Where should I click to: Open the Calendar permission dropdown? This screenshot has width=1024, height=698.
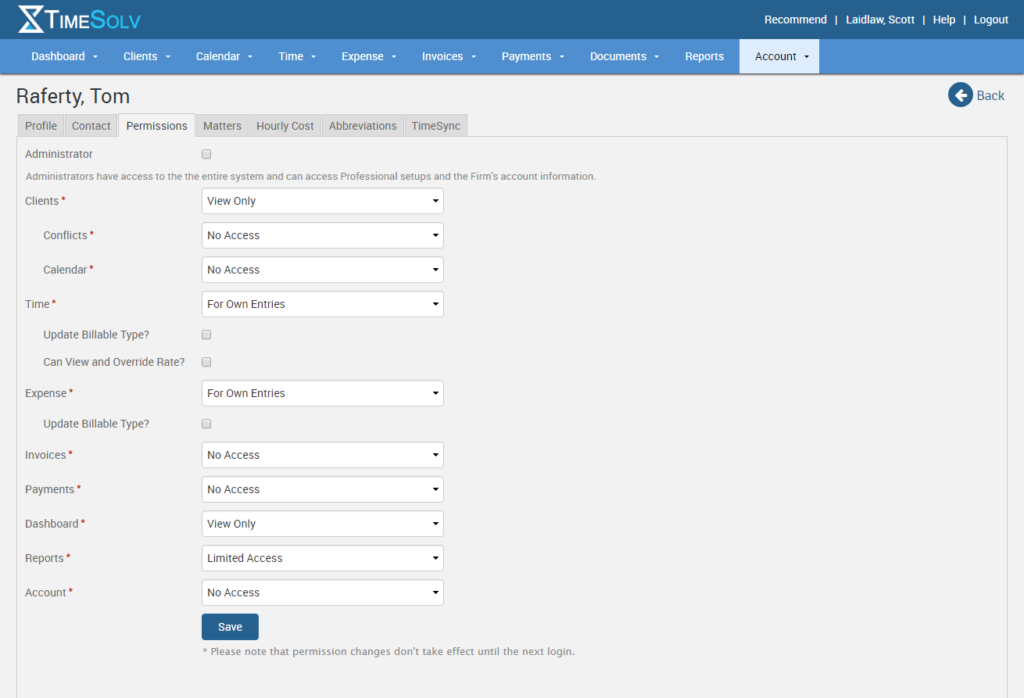[x=322, y=269]
